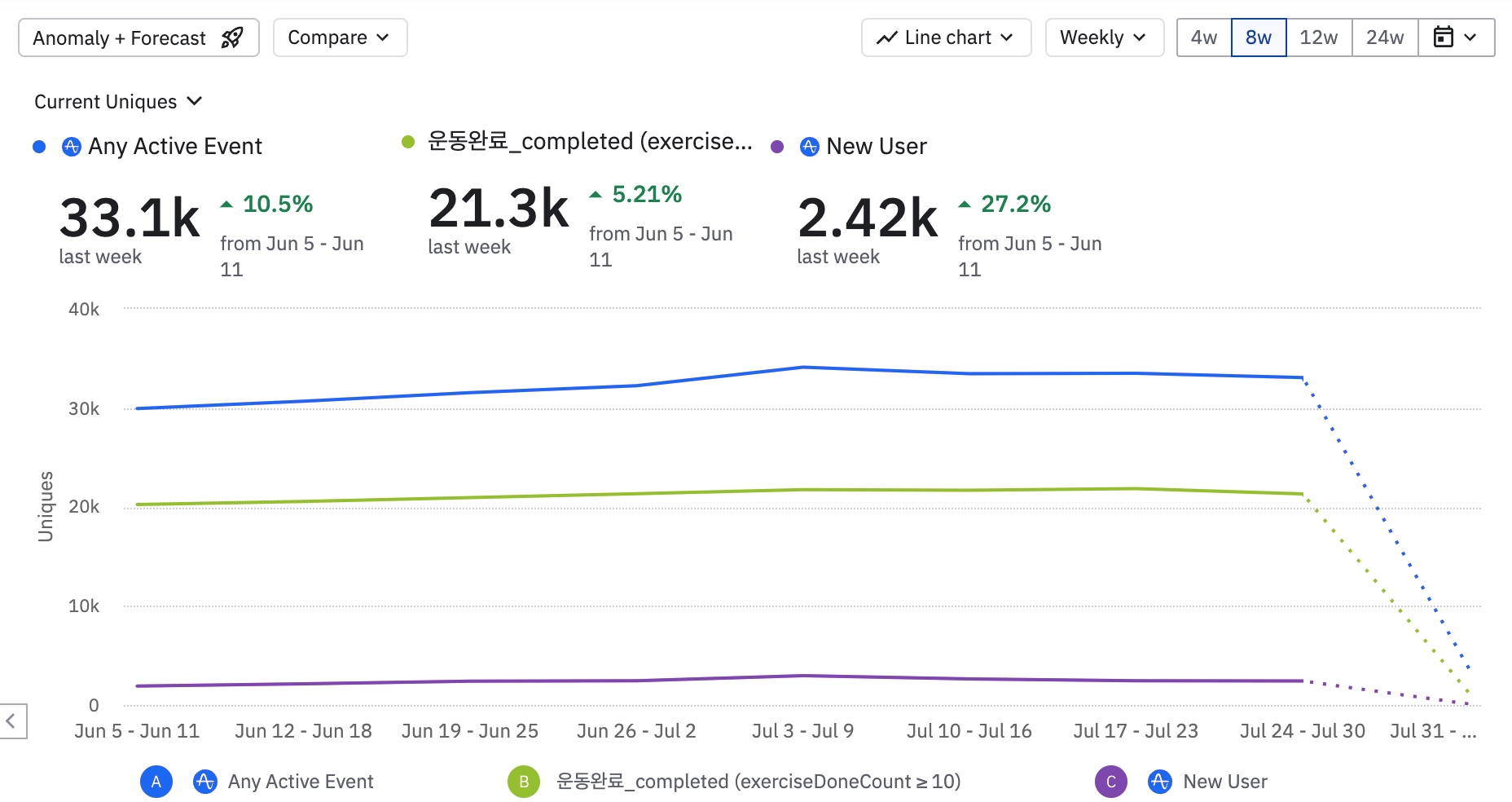1512x802 pixels.
Task: Open the custom date range calendar icon
Action: point(1443,37)
